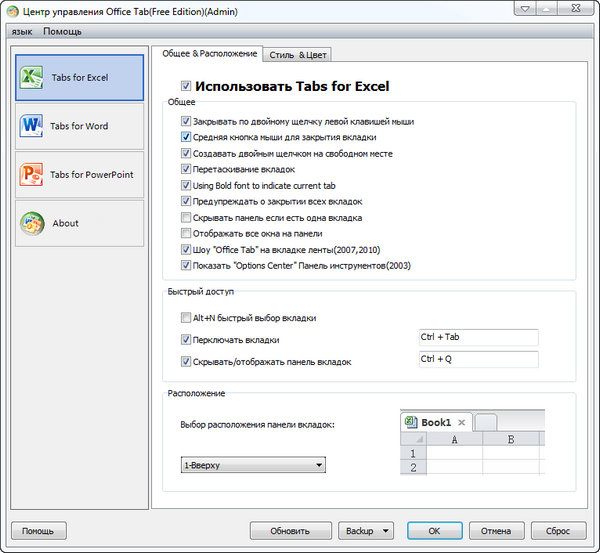
Task: Click the Ctrl + Tab shortcut field
Action: (478, 337)
